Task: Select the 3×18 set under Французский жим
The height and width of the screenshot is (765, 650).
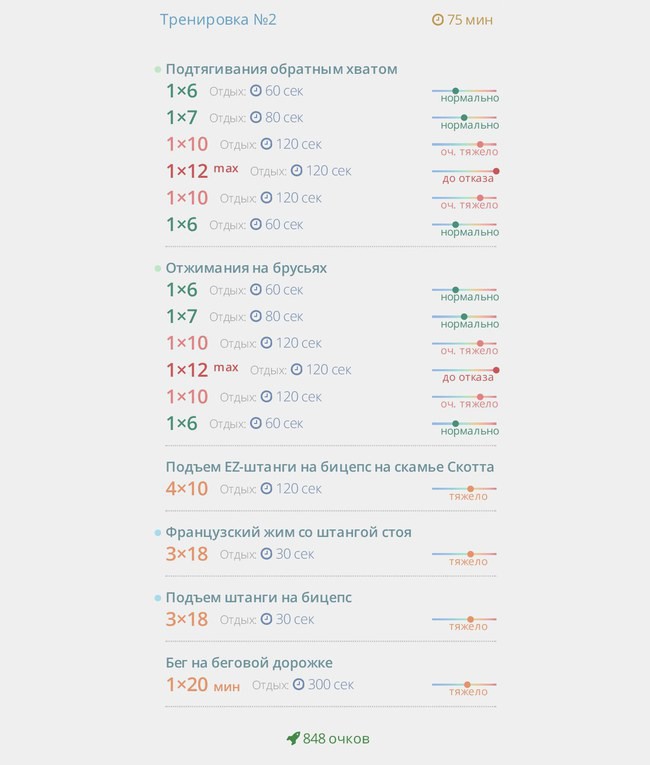Action: [187, 554]
